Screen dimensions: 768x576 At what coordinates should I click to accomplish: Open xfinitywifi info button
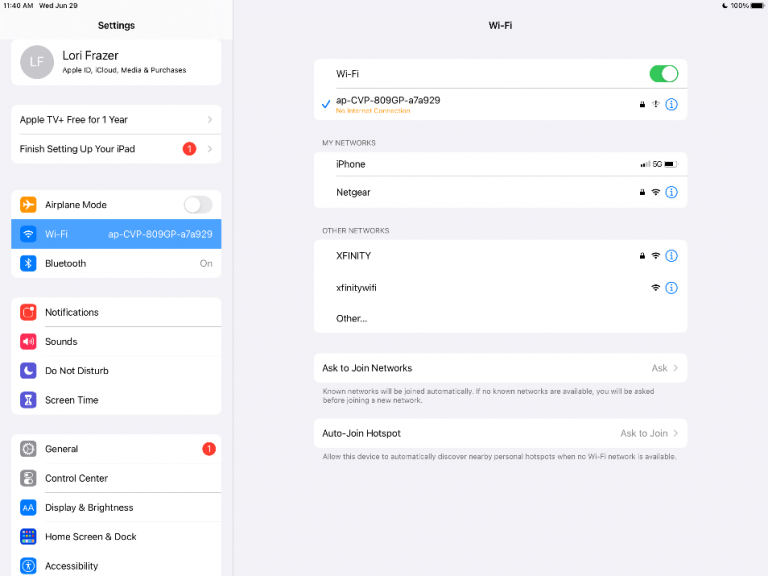671,288
